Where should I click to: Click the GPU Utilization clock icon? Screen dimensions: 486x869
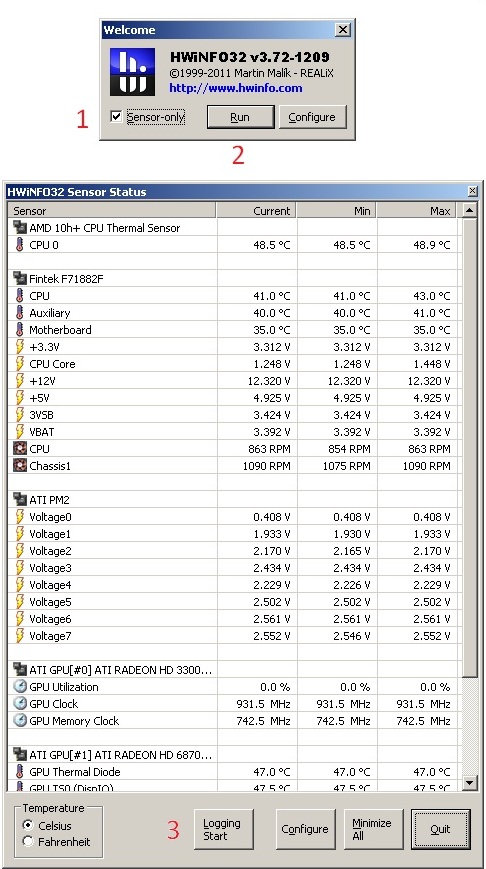[x=20, y=687]
